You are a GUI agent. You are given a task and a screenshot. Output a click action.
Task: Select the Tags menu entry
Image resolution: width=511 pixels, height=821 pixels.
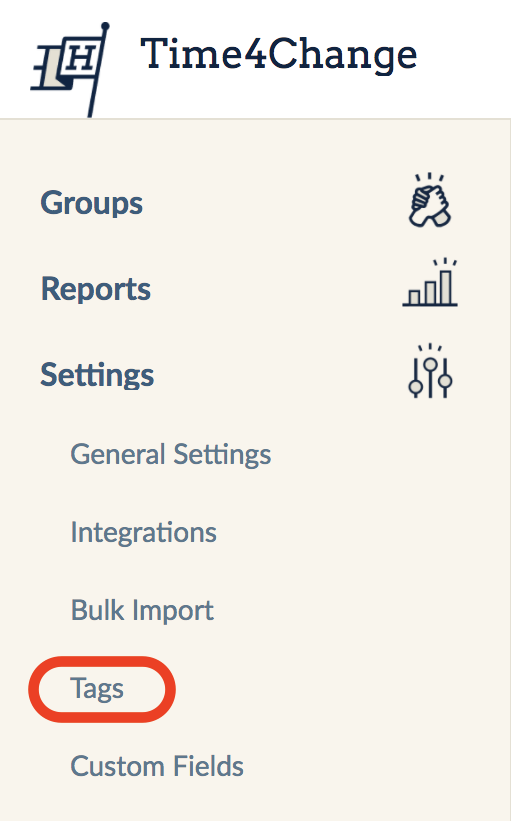97,689
